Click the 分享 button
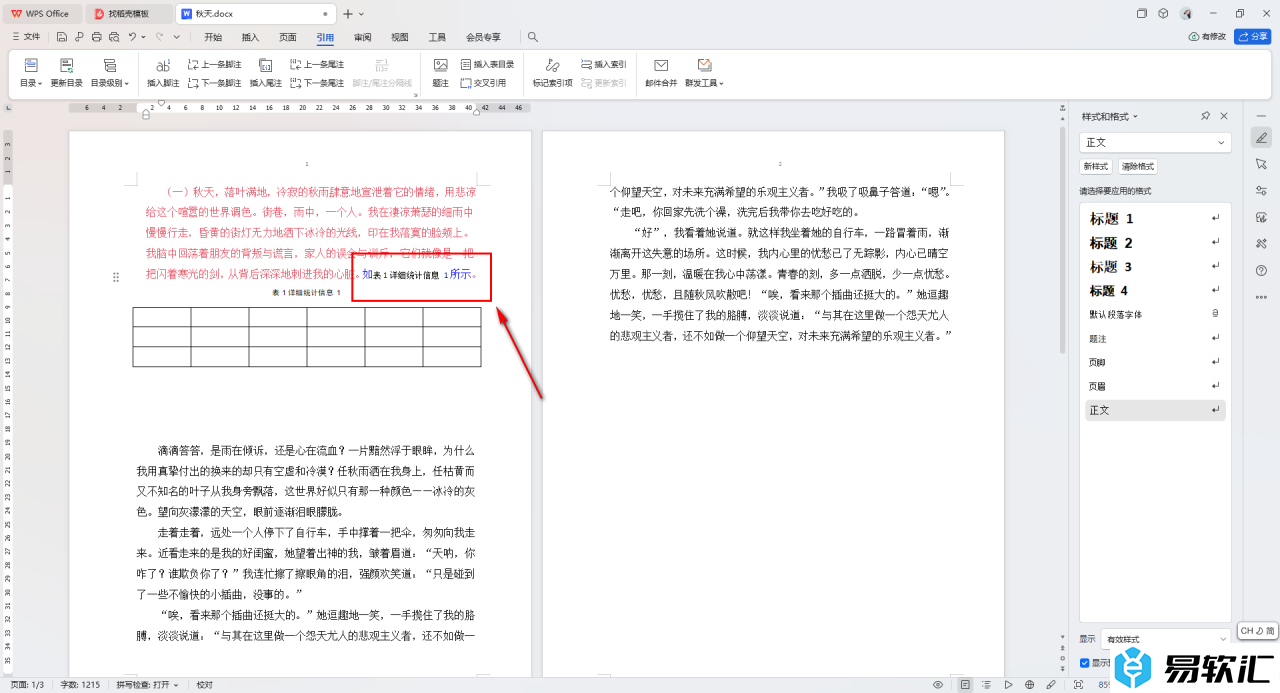1280x693 pixels. pyautogui.click(x=1253, y=37)
